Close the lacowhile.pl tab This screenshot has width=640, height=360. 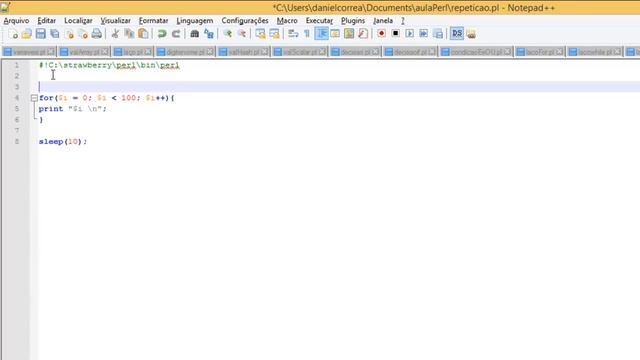click(617, 52)
